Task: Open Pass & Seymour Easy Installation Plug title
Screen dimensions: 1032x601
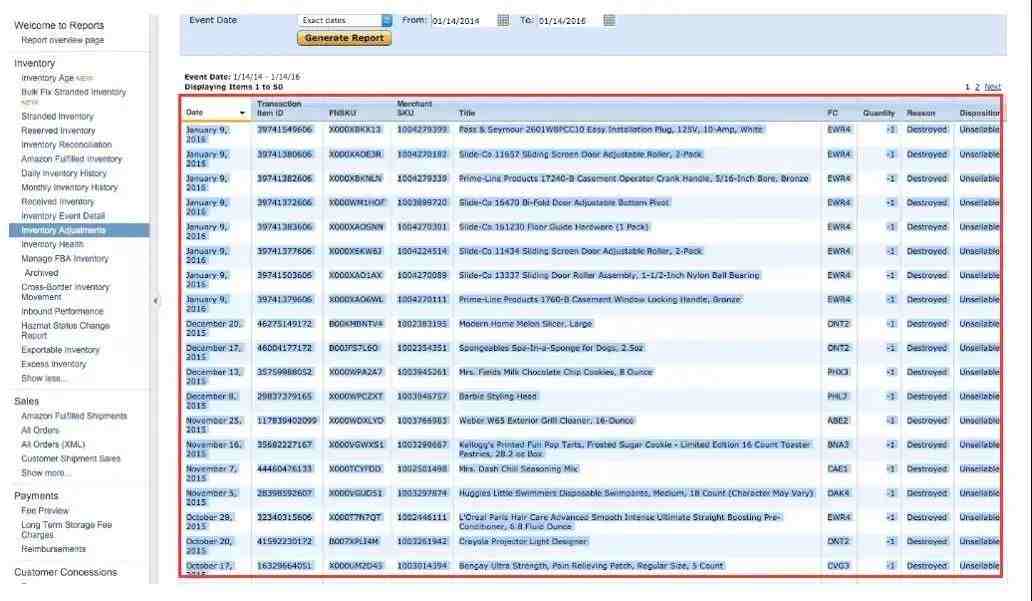Action: 611,130
